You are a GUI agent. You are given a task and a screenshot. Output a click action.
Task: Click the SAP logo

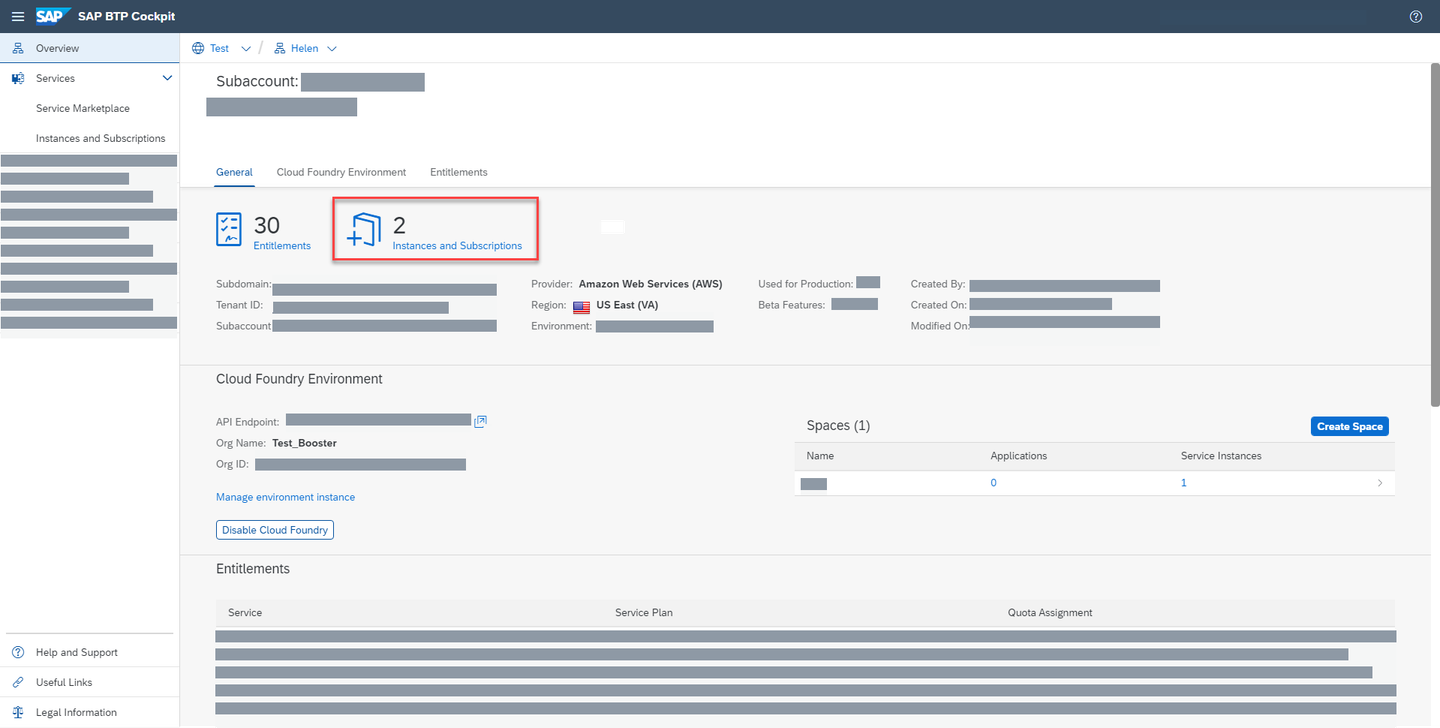51,16
